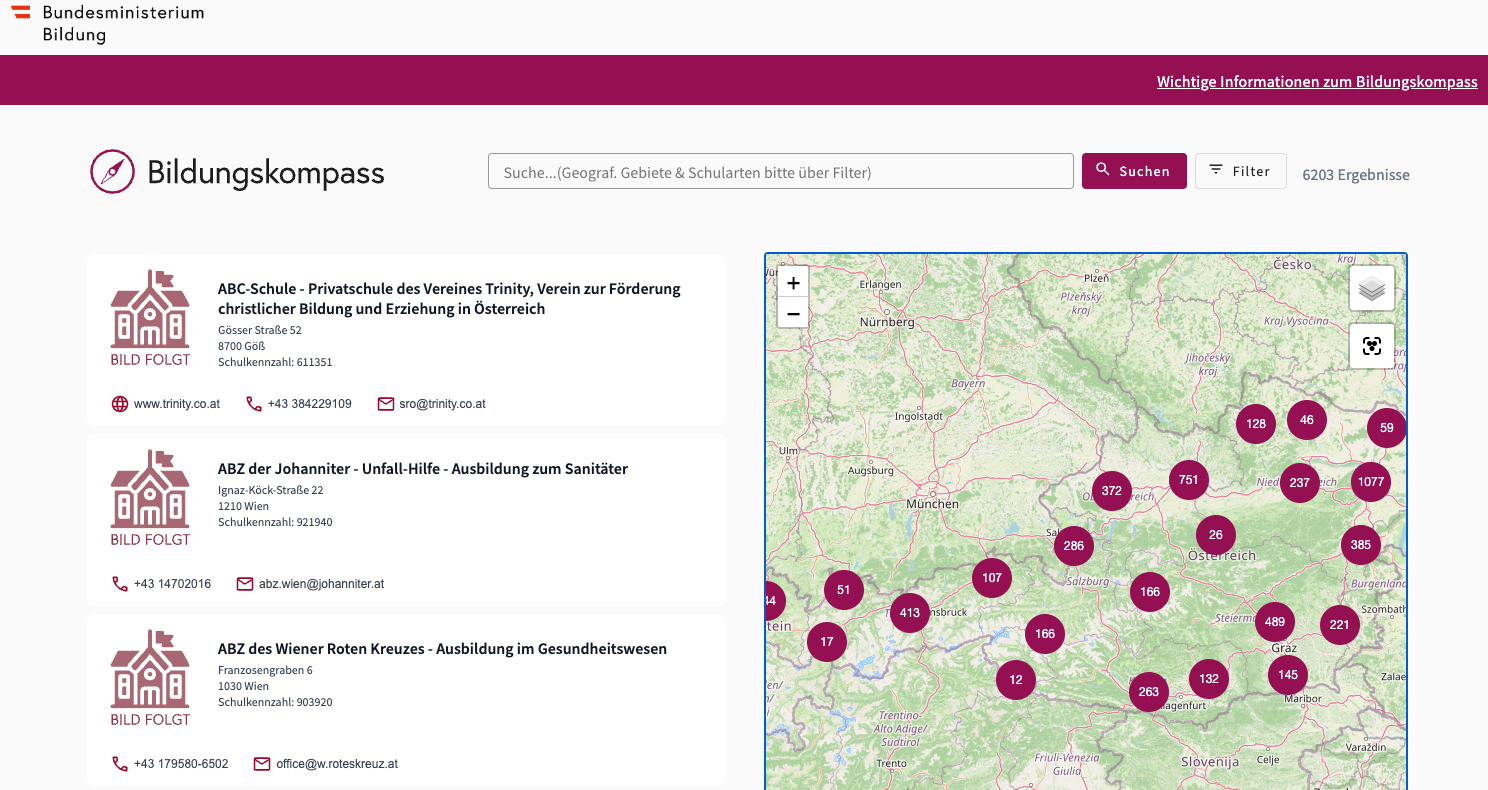Open the 385 cluster marker on map
This screenshot has height=790, width=1488.
tap(1360, 545)
